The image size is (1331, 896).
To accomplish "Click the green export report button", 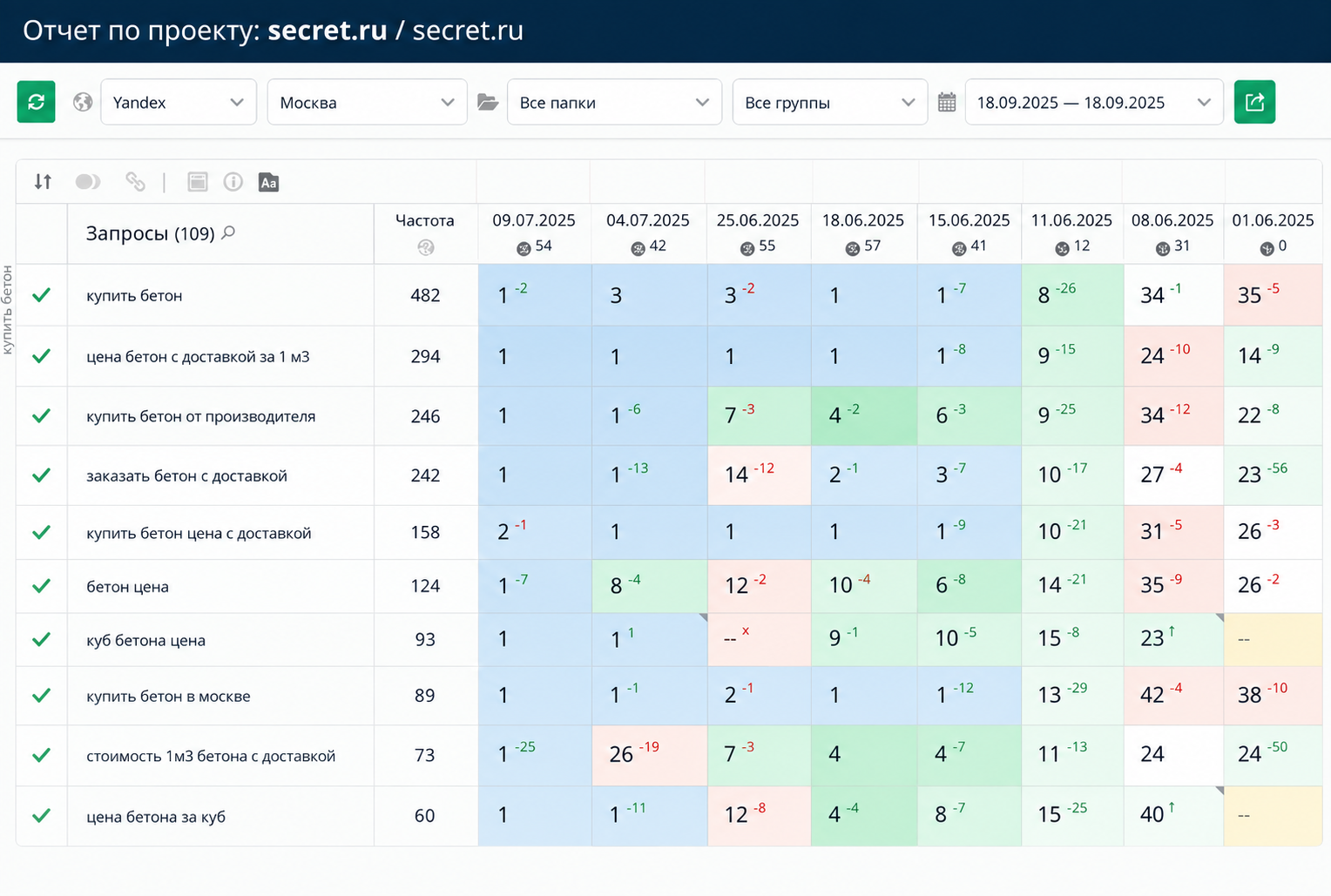I will (1254, 102).
